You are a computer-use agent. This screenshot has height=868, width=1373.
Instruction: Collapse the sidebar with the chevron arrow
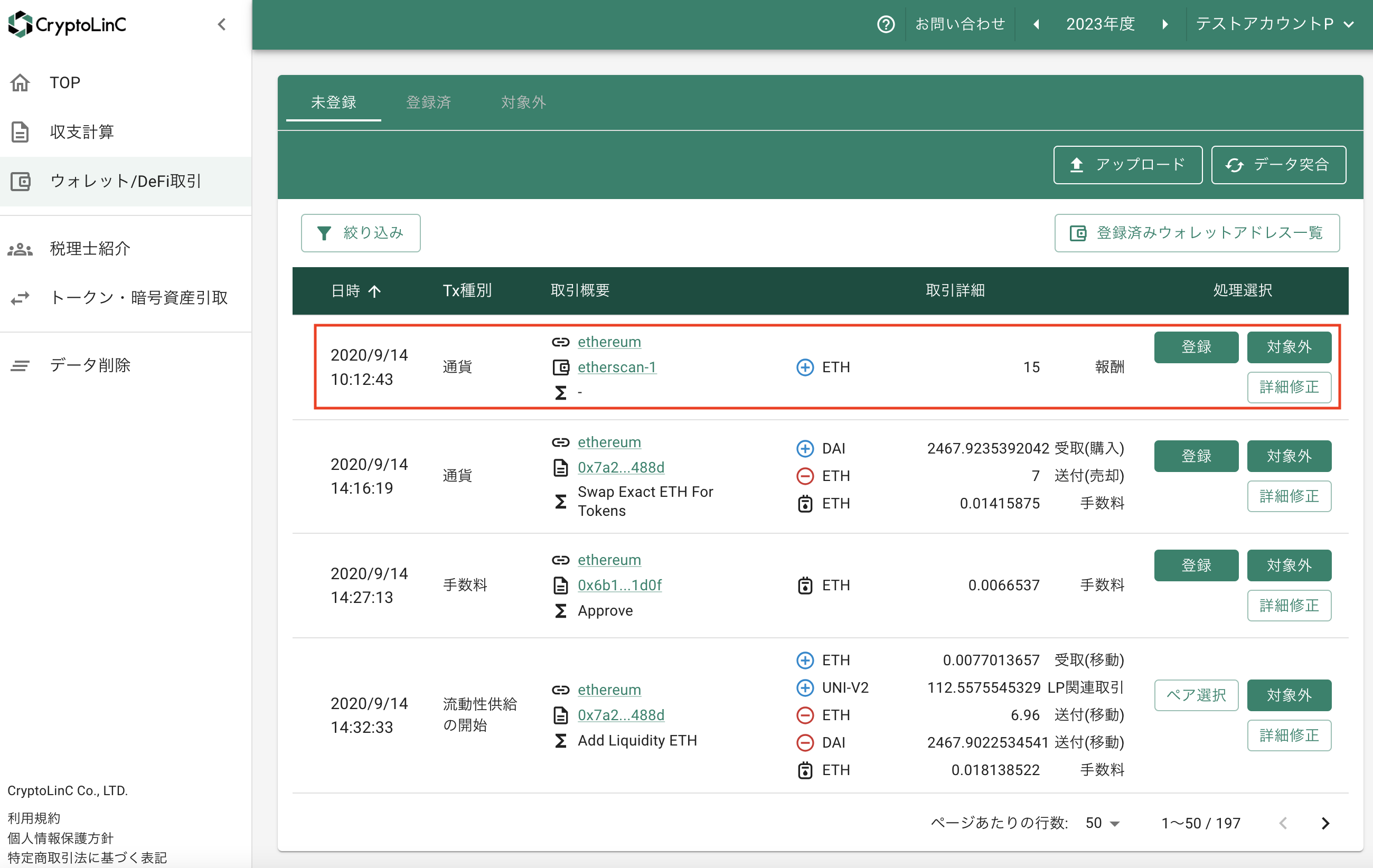pos(222,24)
